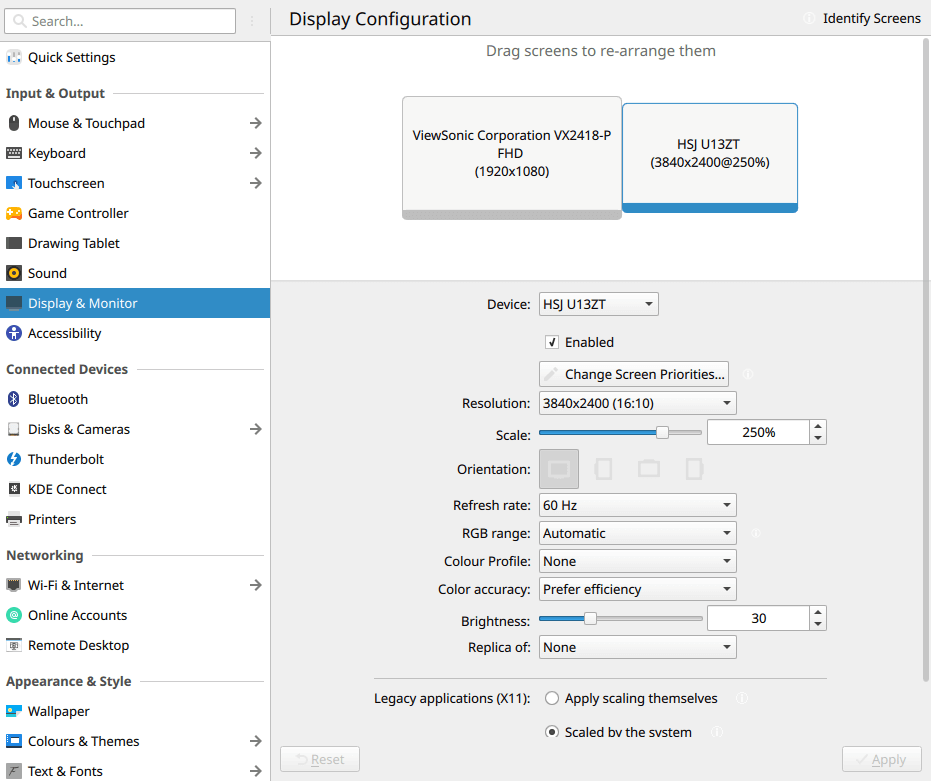
Task: Select Scaled by the system radio button
Action: click(552, 732)
